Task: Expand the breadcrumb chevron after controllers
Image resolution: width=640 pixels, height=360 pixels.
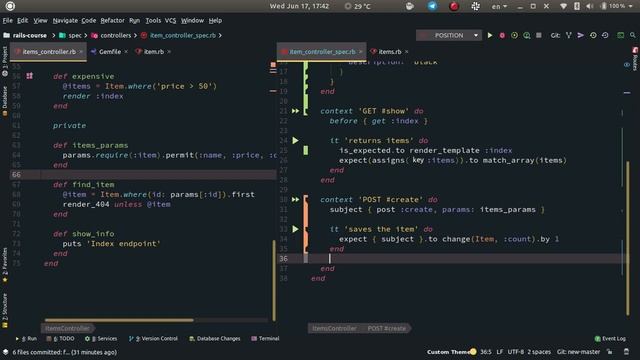Action: (136, 36)
